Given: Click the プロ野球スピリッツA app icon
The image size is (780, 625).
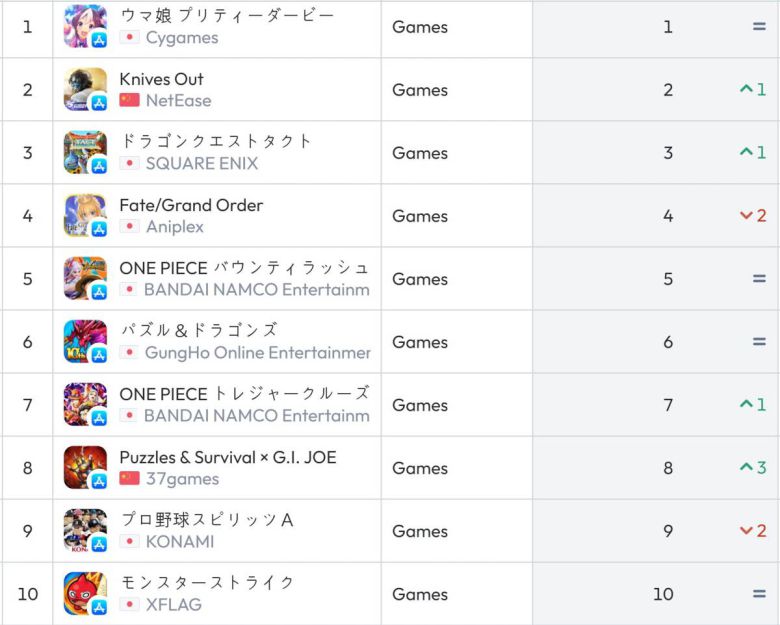Looking at the screenshot, I should pyautogui.click(x=85, y=531).
